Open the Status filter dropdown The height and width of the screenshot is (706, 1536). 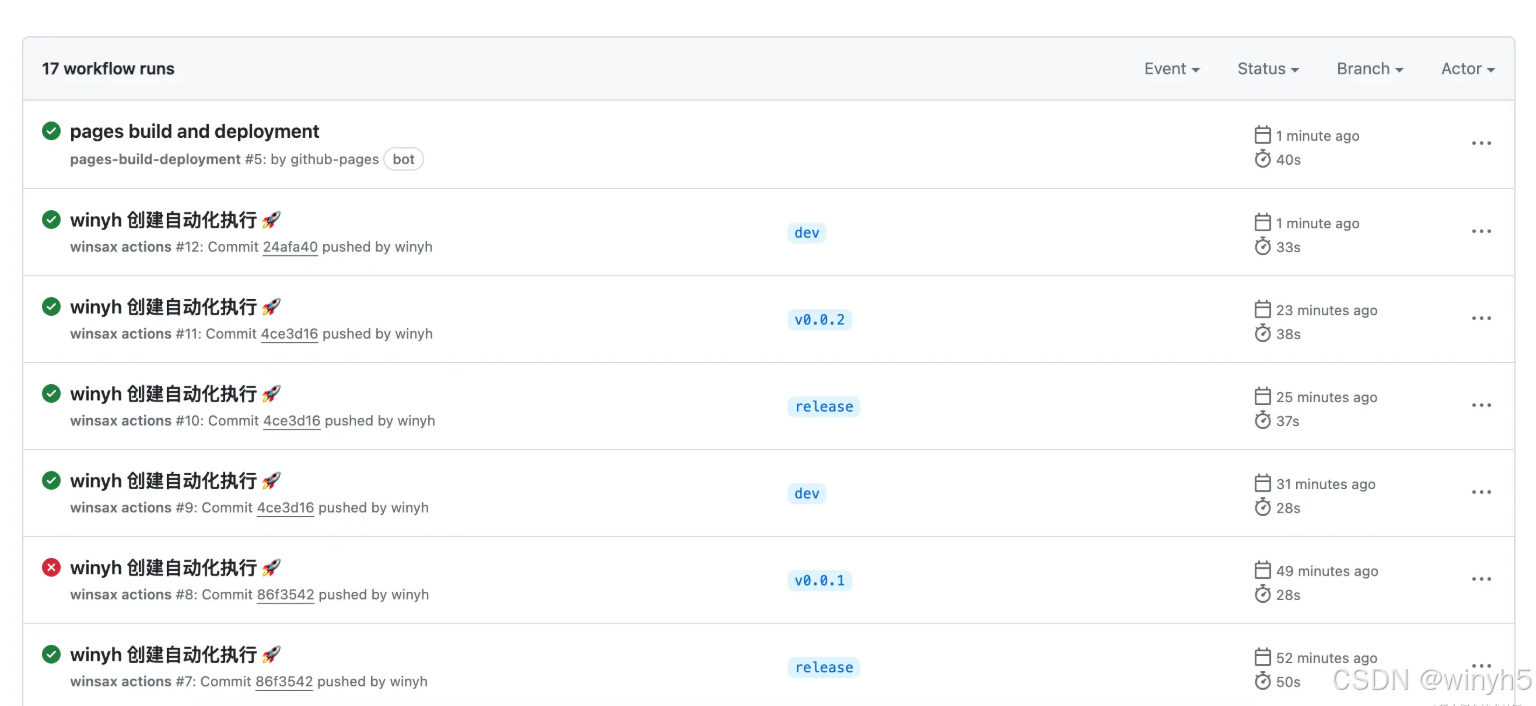coord(1268,69)
